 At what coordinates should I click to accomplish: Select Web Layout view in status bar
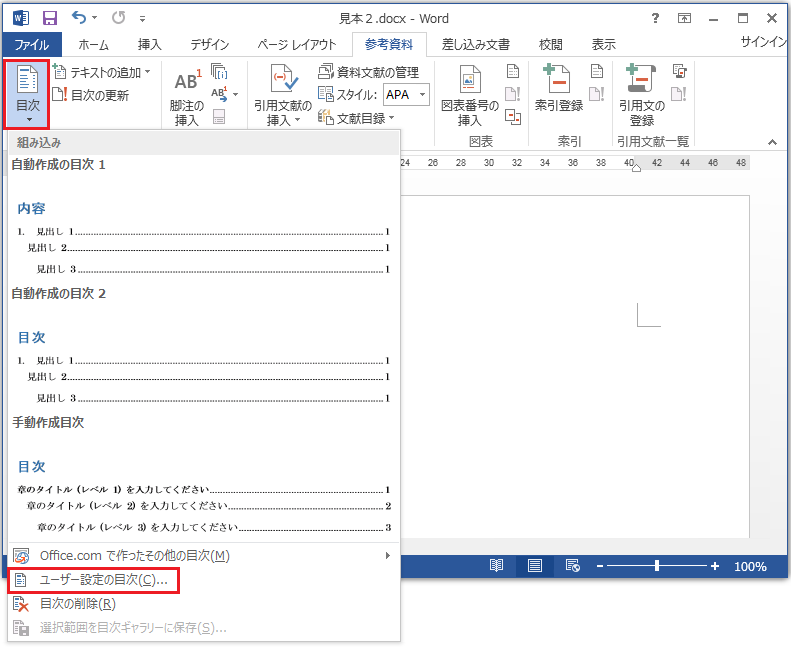(573, 566)
